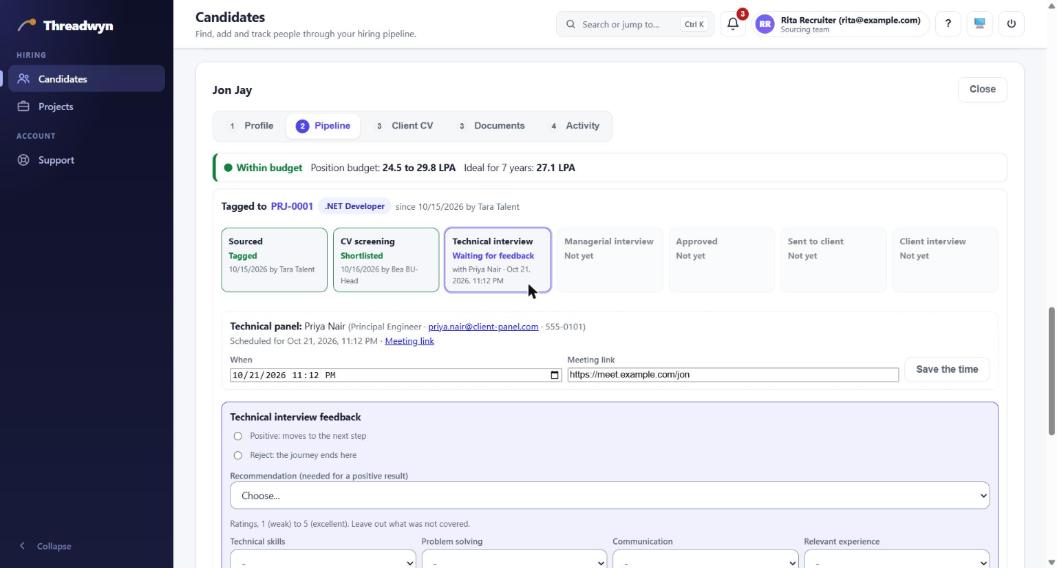
Task: Select Positive: moves to the next step
Action: point(237,436)
